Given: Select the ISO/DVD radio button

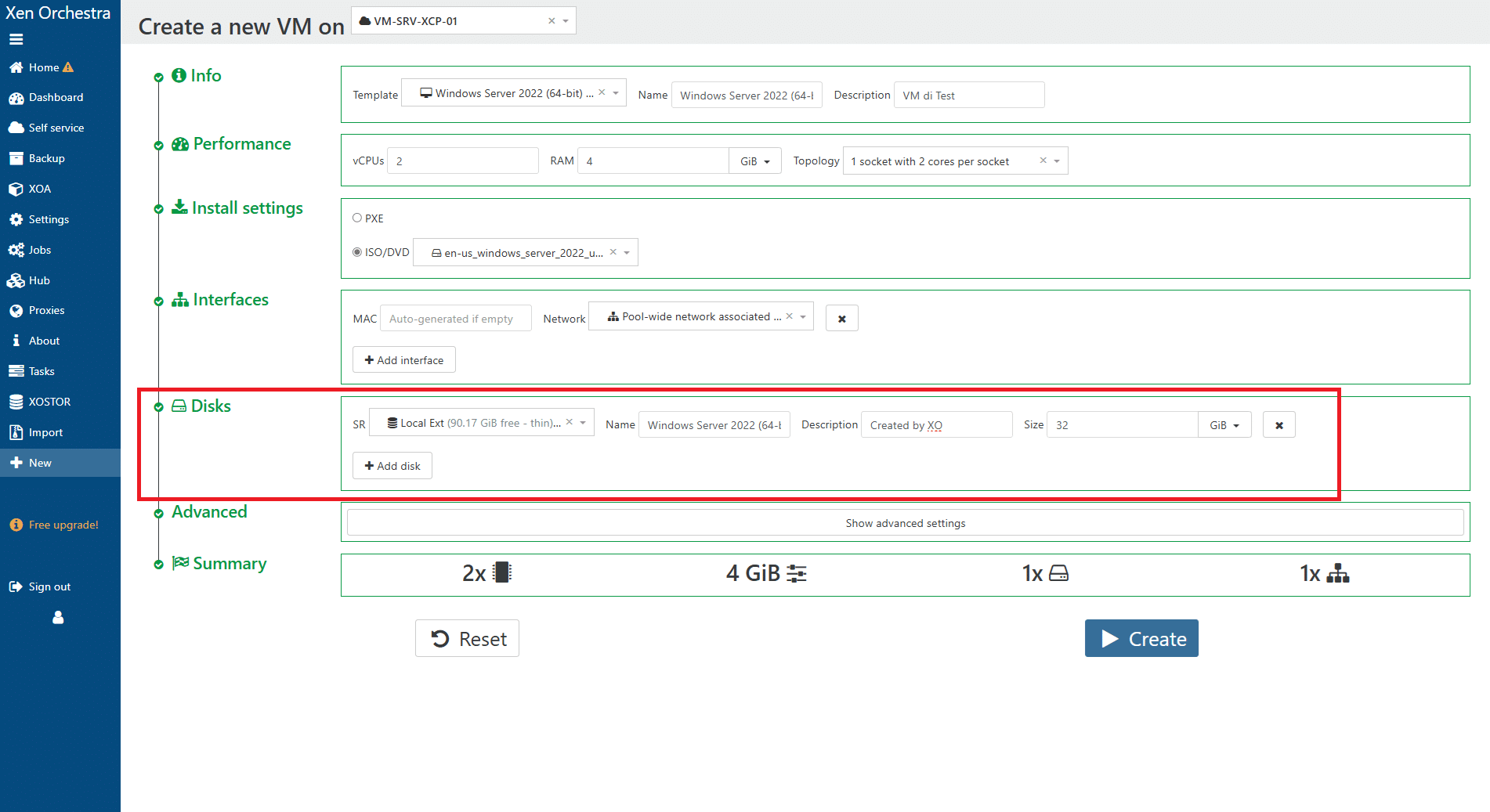Looking at the screenshot, I should coord(357,252).
